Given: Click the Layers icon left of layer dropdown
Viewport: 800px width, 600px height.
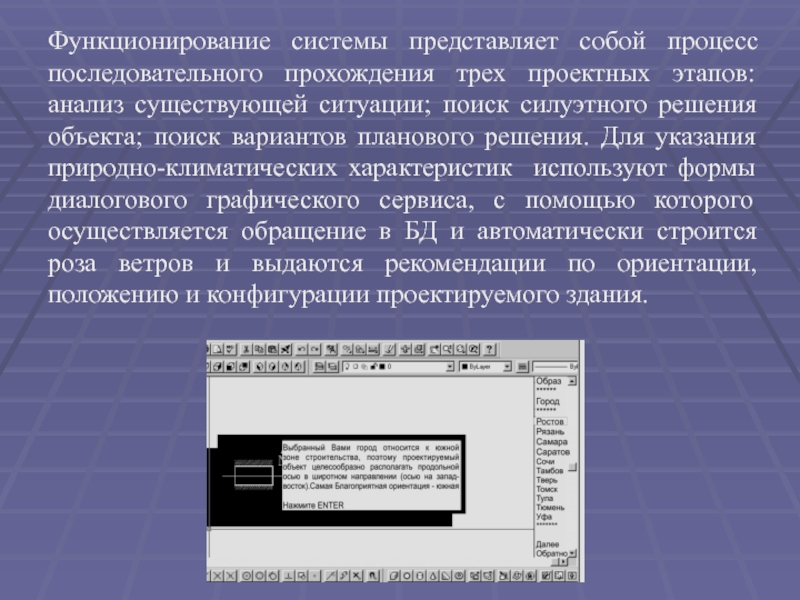Looking at the screenshot, I should 332,367.
